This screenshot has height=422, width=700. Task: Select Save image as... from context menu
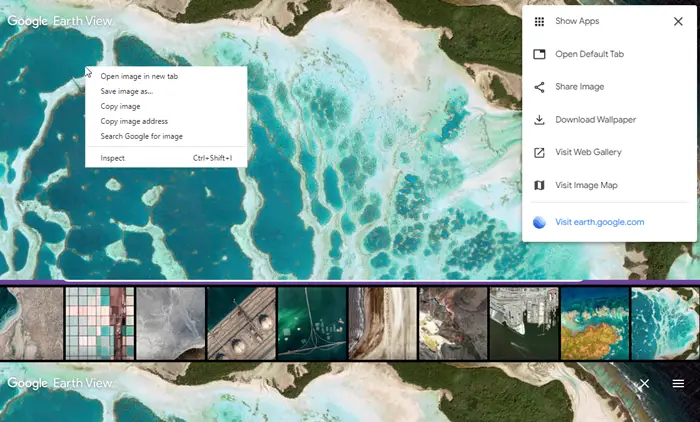pyautogui.click(x=127, y=91)
